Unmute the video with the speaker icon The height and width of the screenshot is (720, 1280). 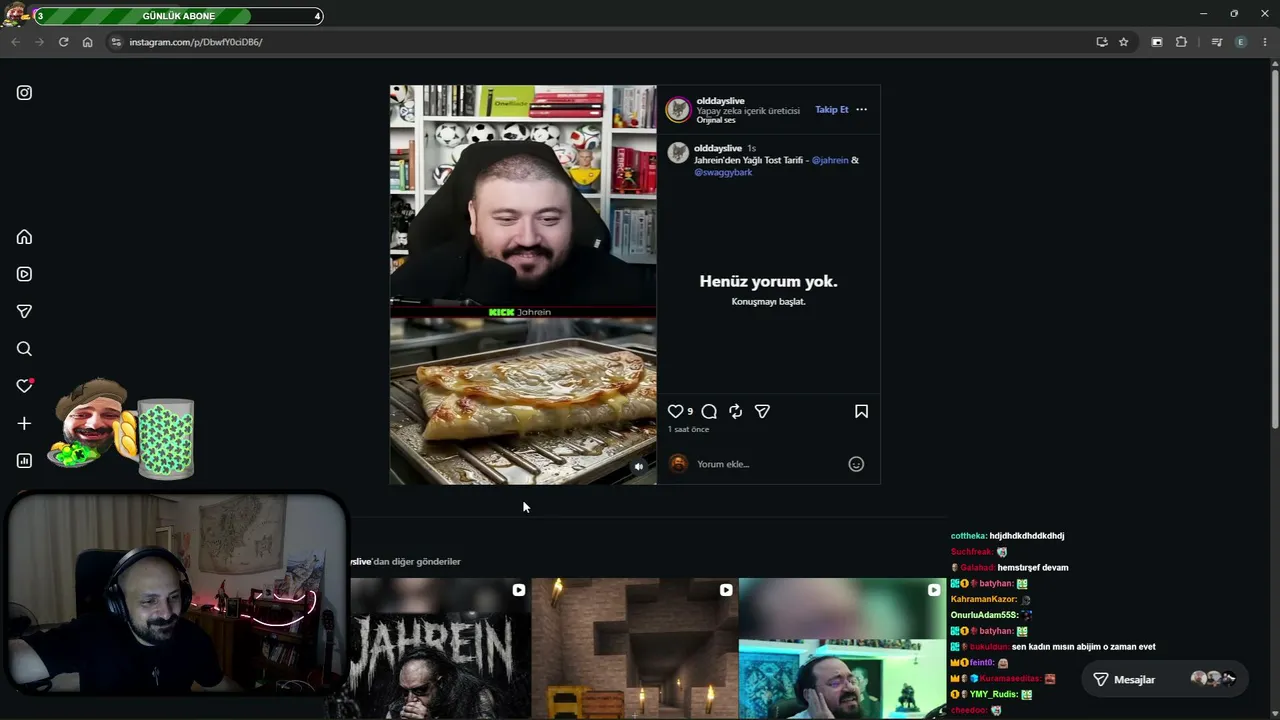638,466
